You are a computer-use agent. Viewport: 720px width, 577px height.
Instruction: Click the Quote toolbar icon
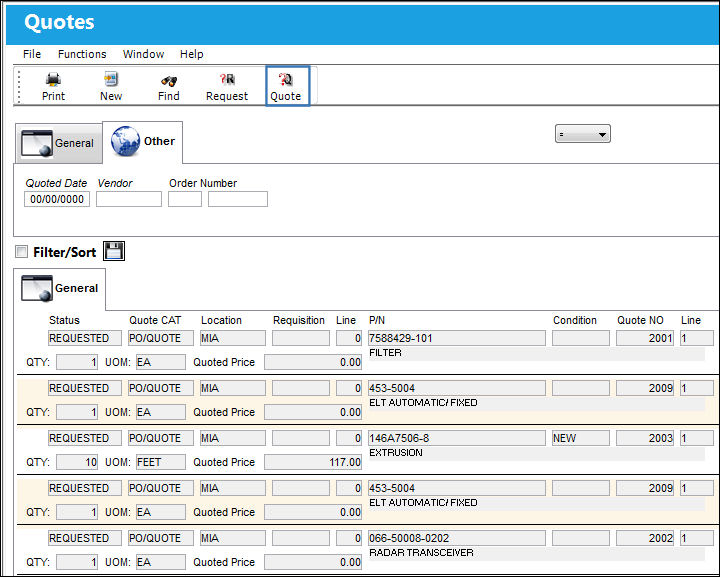click(x=287, y=86)
